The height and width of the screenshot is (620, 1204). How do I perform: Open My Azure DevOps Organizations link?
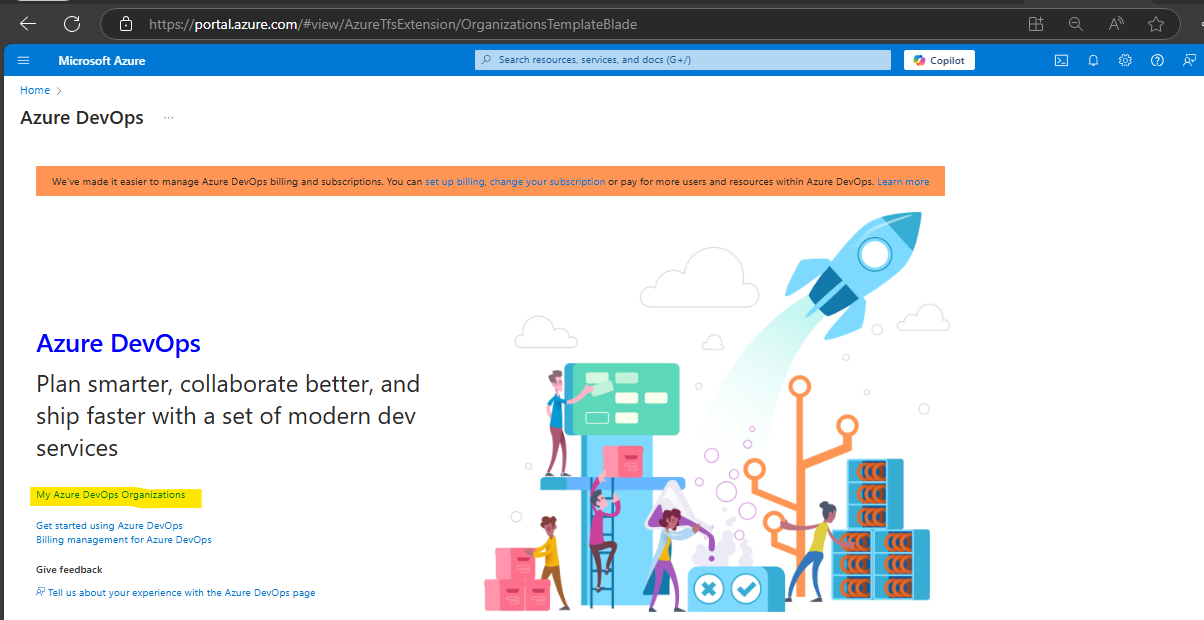pos(110,495)
